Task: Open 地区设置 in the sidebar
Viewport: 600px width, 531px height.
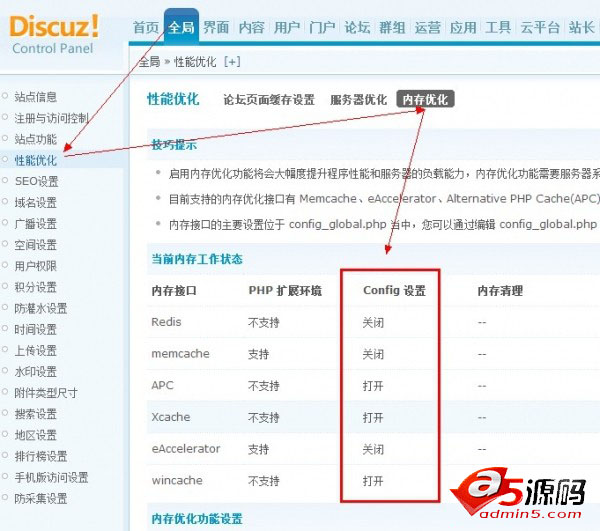Action: 36,435
